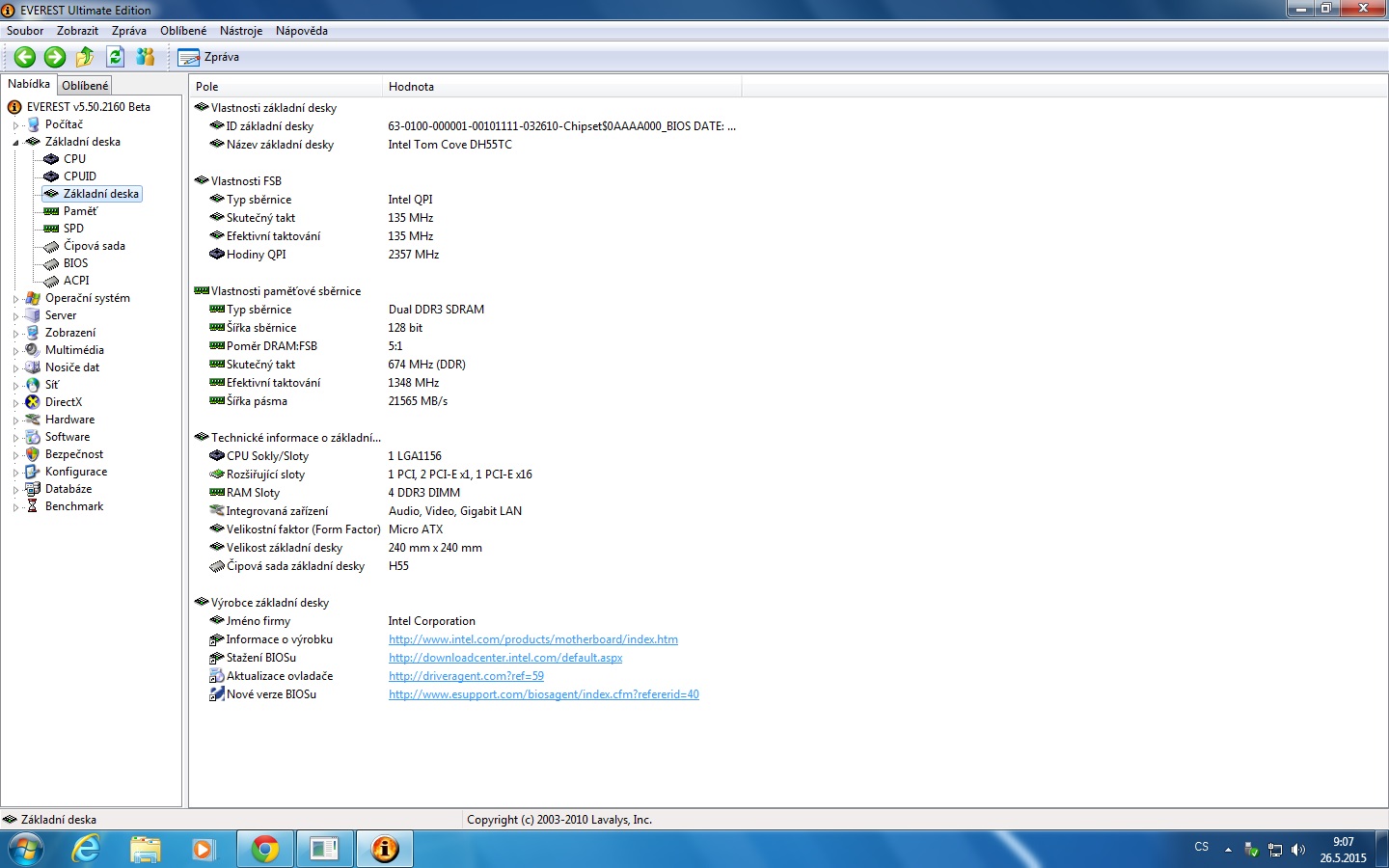Select the Název základní desky row
Image resolution: width=1389 pixels, height=868 pixels.
[467, 145]
